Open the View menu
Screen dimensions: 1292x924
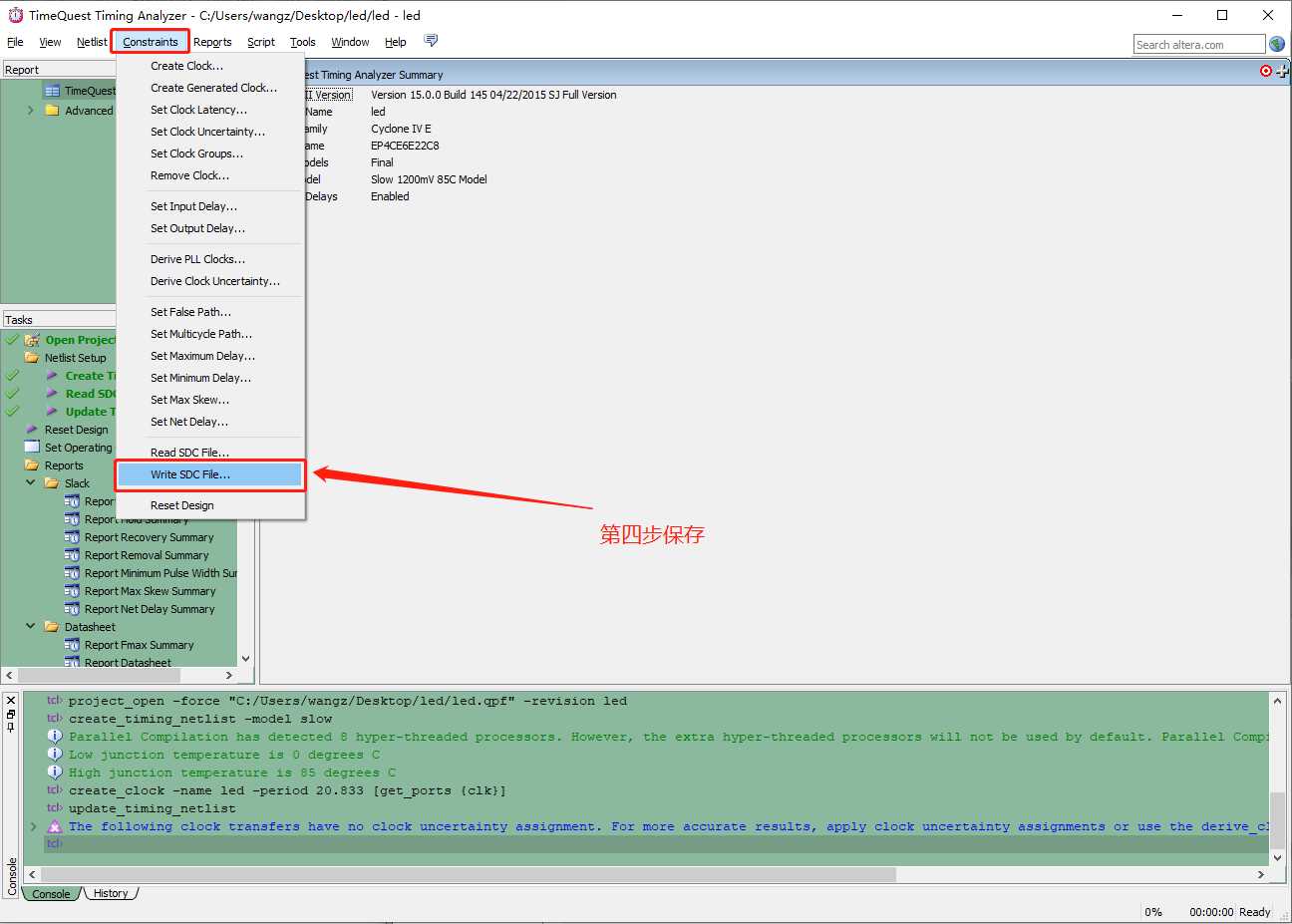pos(50,42)
